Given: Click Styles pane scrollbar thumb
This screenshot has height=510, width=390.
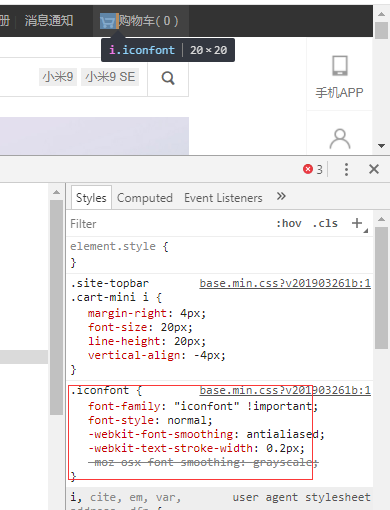Looking at the screenshot, I should coord(381,288).
